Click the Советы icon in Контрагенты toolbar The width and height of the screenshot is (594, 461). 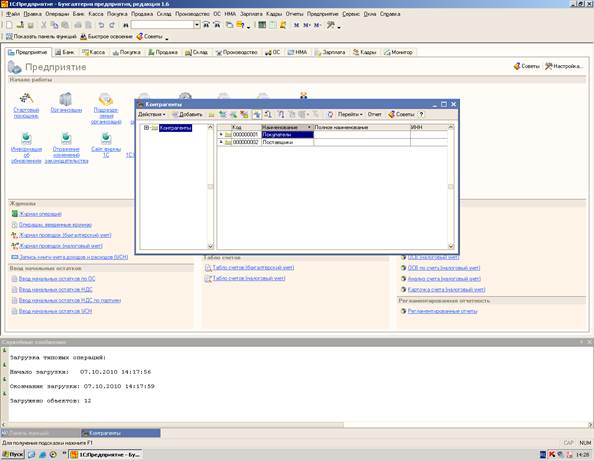(391, 114)
